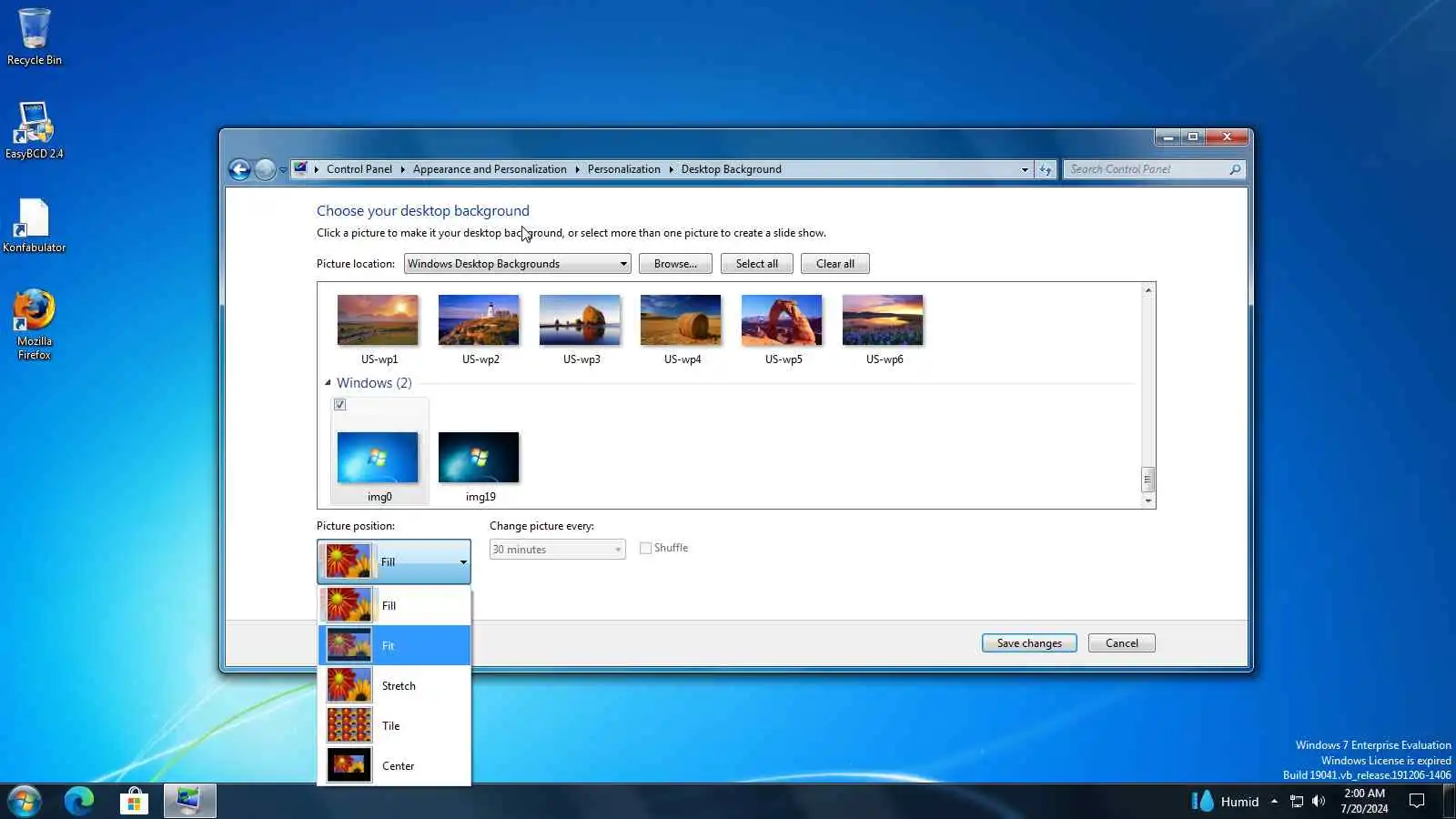Open the Picture location dropdown
Screen dimensions: 1456x819
[517, 264]
